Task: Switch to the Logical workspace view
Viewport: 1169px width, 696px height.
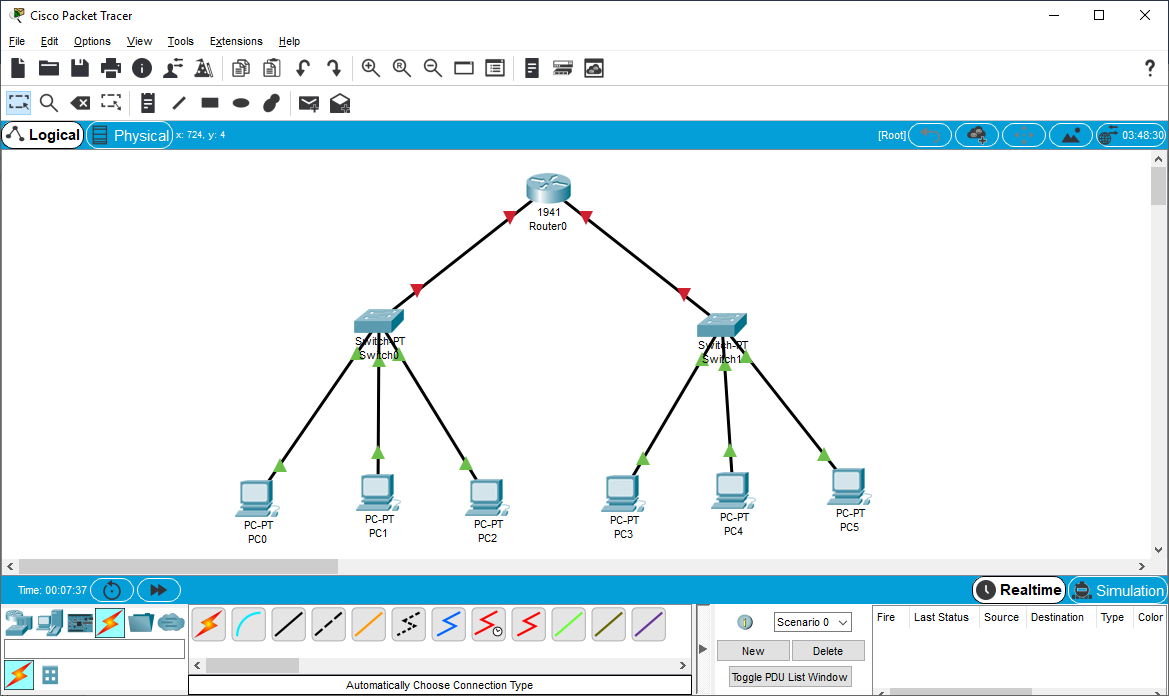Action: pyautogui.click(x=42, y=135)
